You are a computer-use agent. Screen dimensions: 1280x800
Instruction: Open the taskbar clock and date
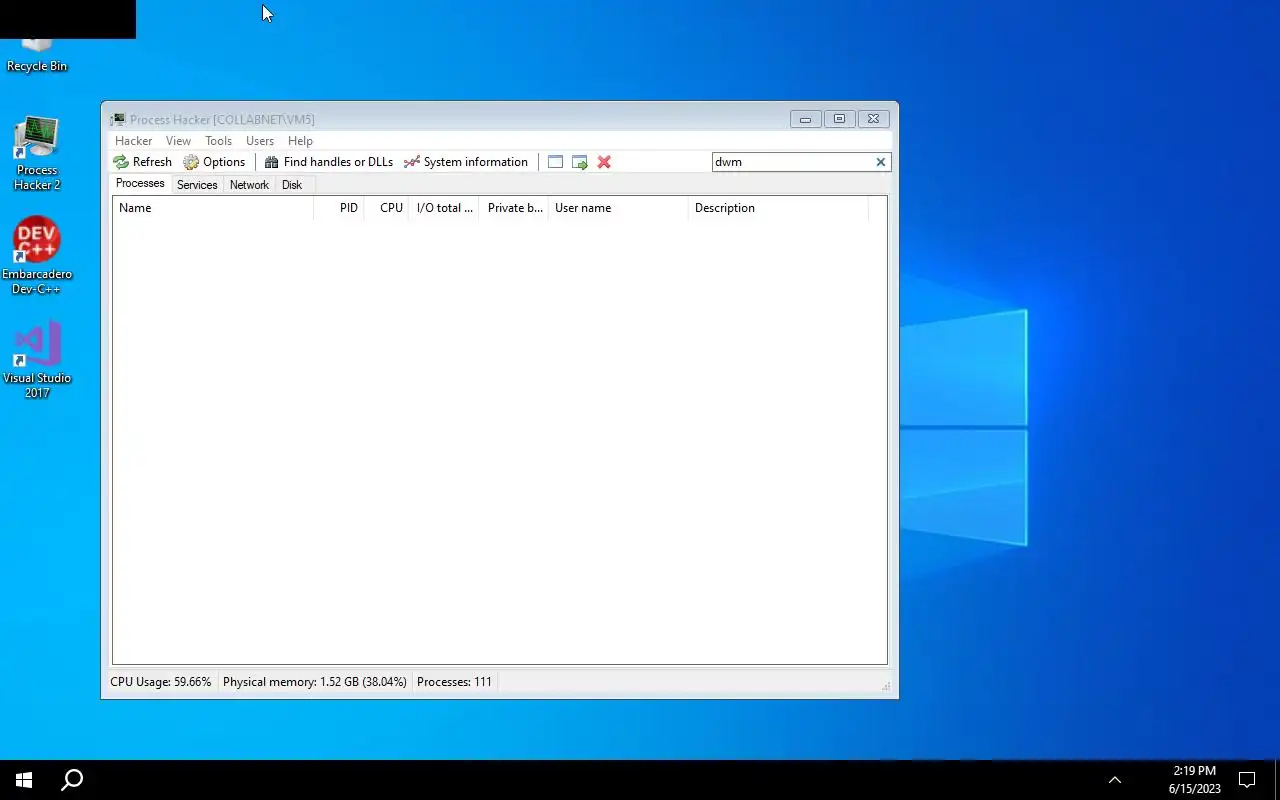1195,780
